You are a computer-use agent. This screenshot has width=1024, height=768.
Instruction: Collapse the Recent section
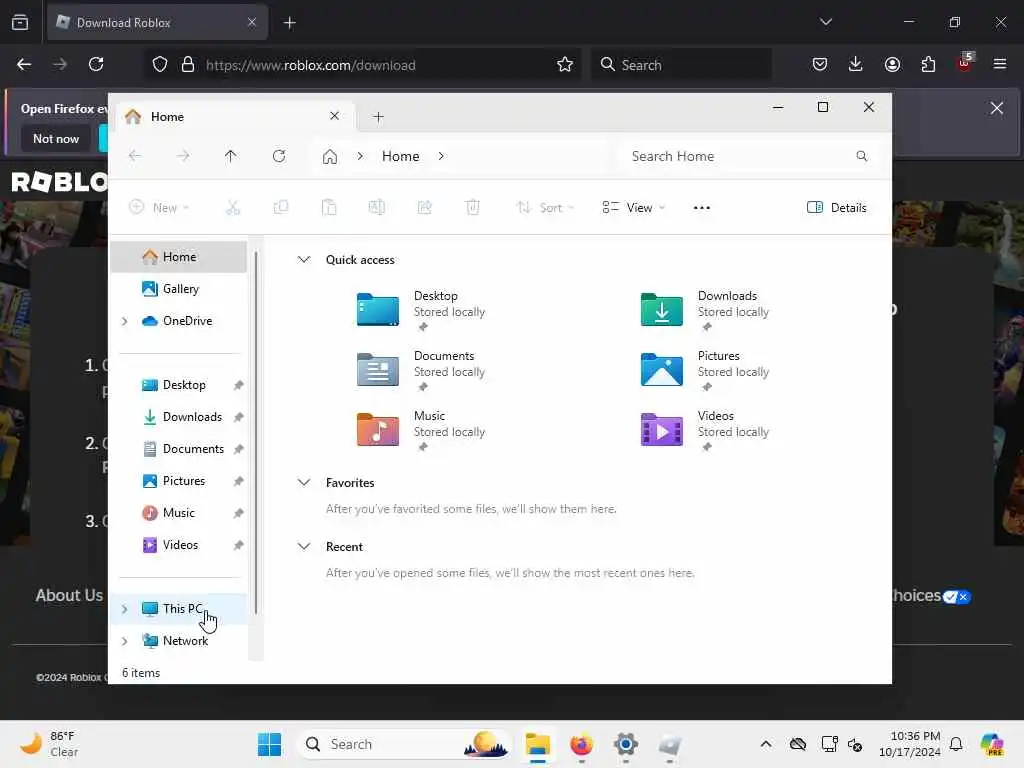tap(304, 547)
